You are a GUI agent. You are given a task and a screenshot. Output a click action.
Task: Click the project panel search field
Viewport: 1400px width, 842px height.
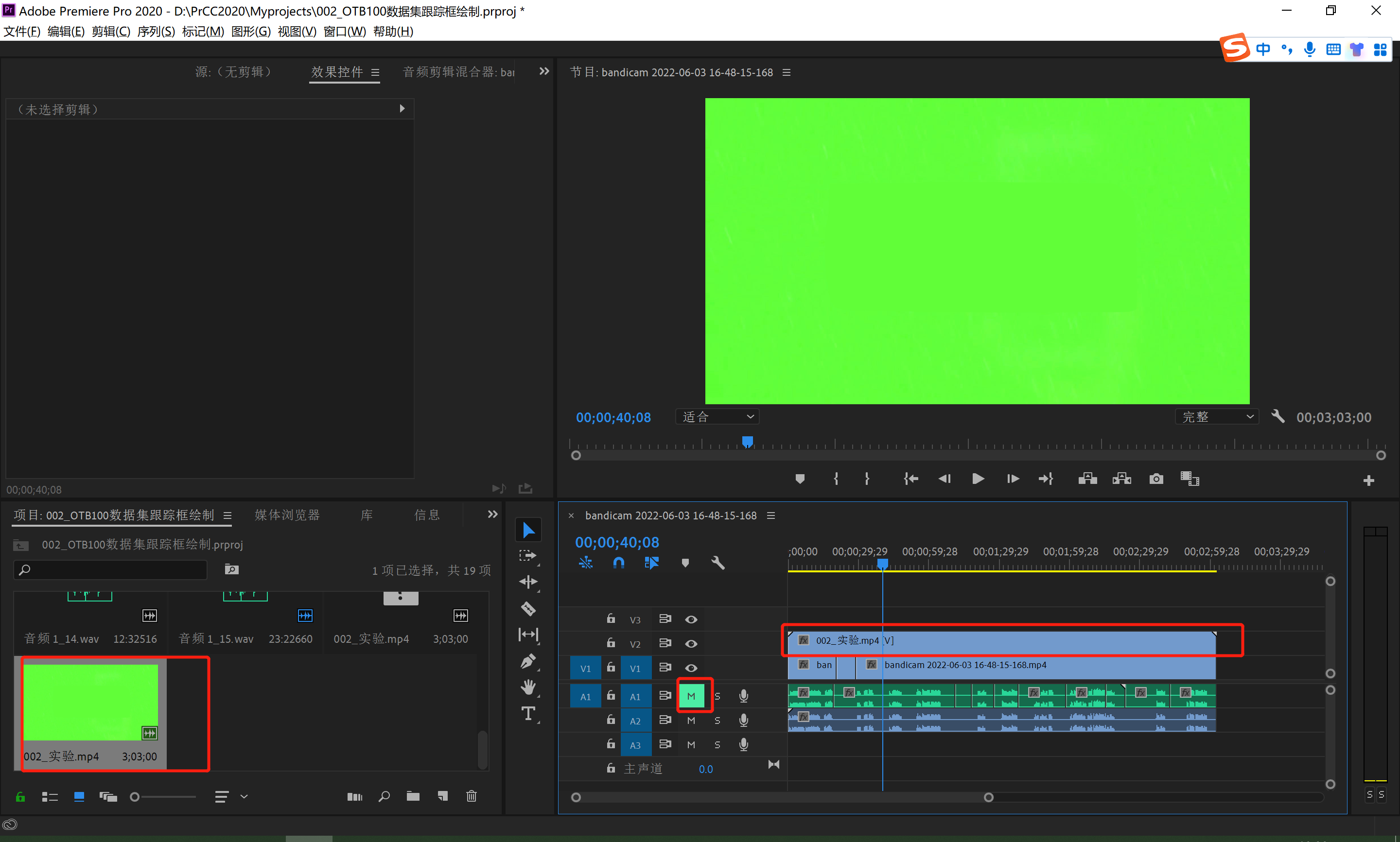[x=110, y=569]
